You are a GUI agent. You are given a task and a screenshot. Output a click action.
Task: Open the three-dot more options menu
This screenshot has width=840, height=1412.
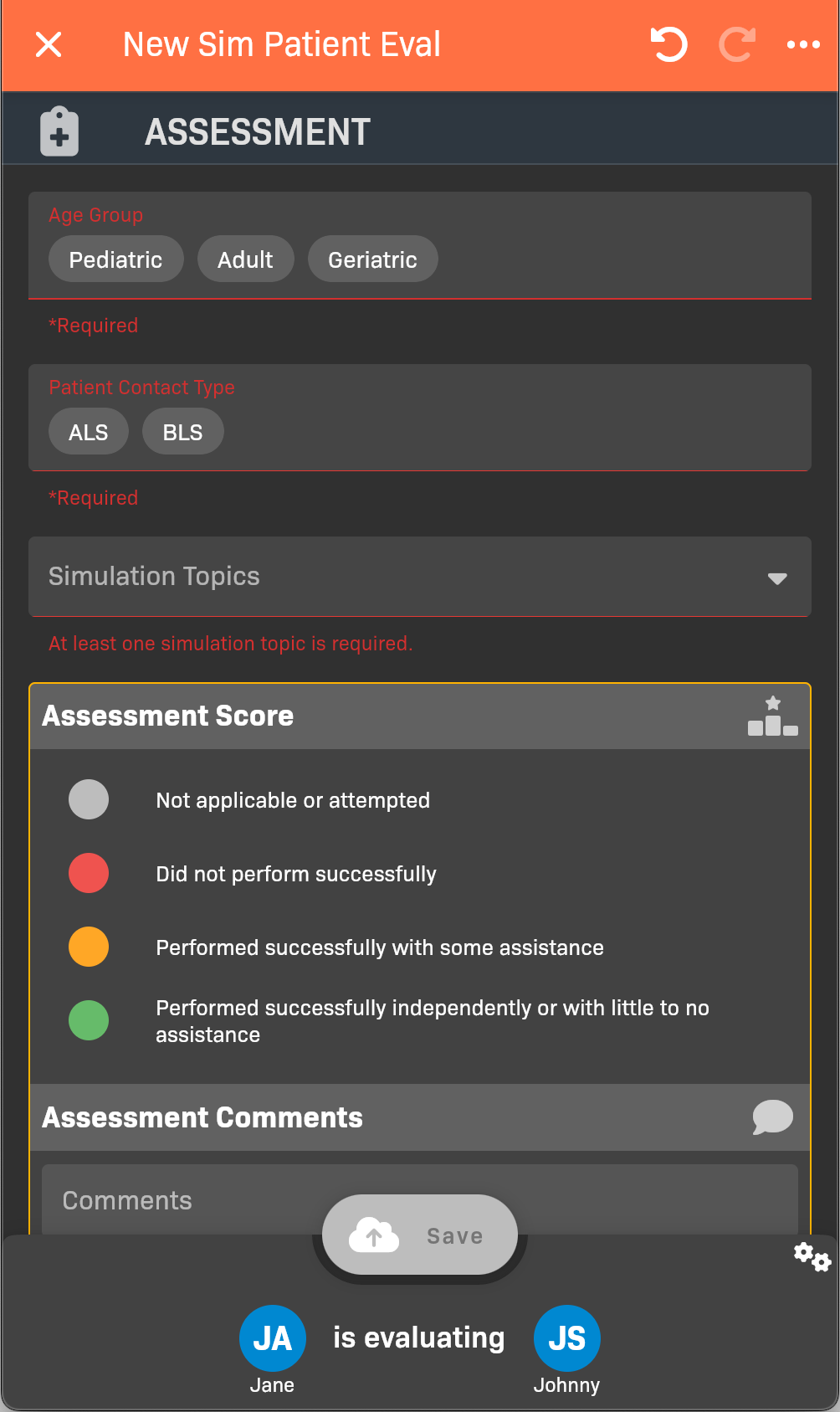803,44
